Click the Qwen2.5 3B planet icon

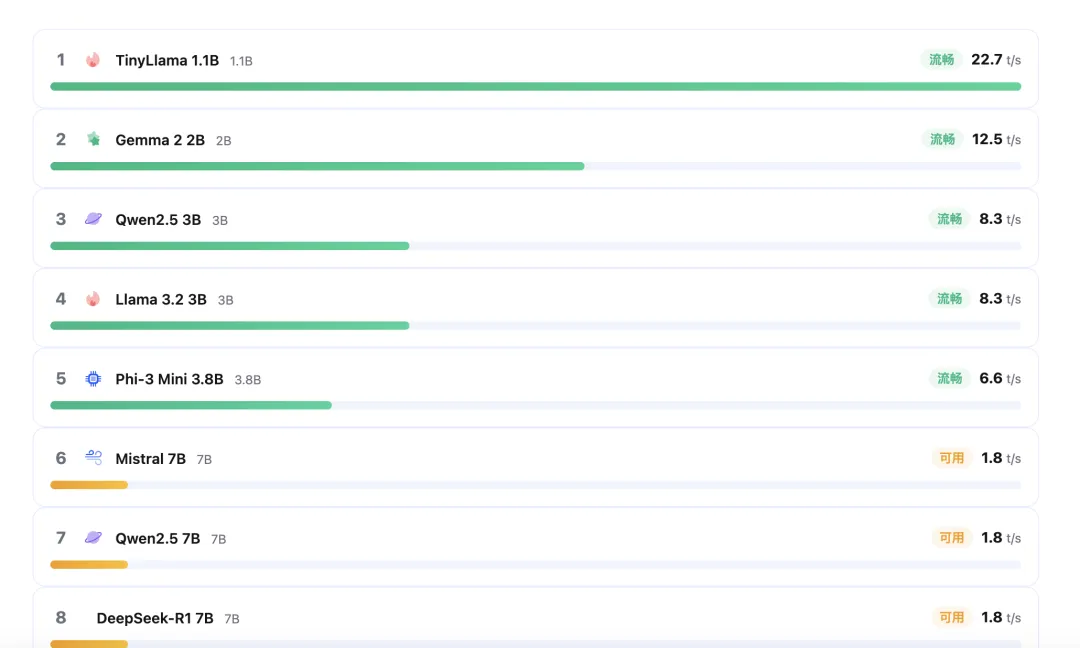click(x=93, y=219)
